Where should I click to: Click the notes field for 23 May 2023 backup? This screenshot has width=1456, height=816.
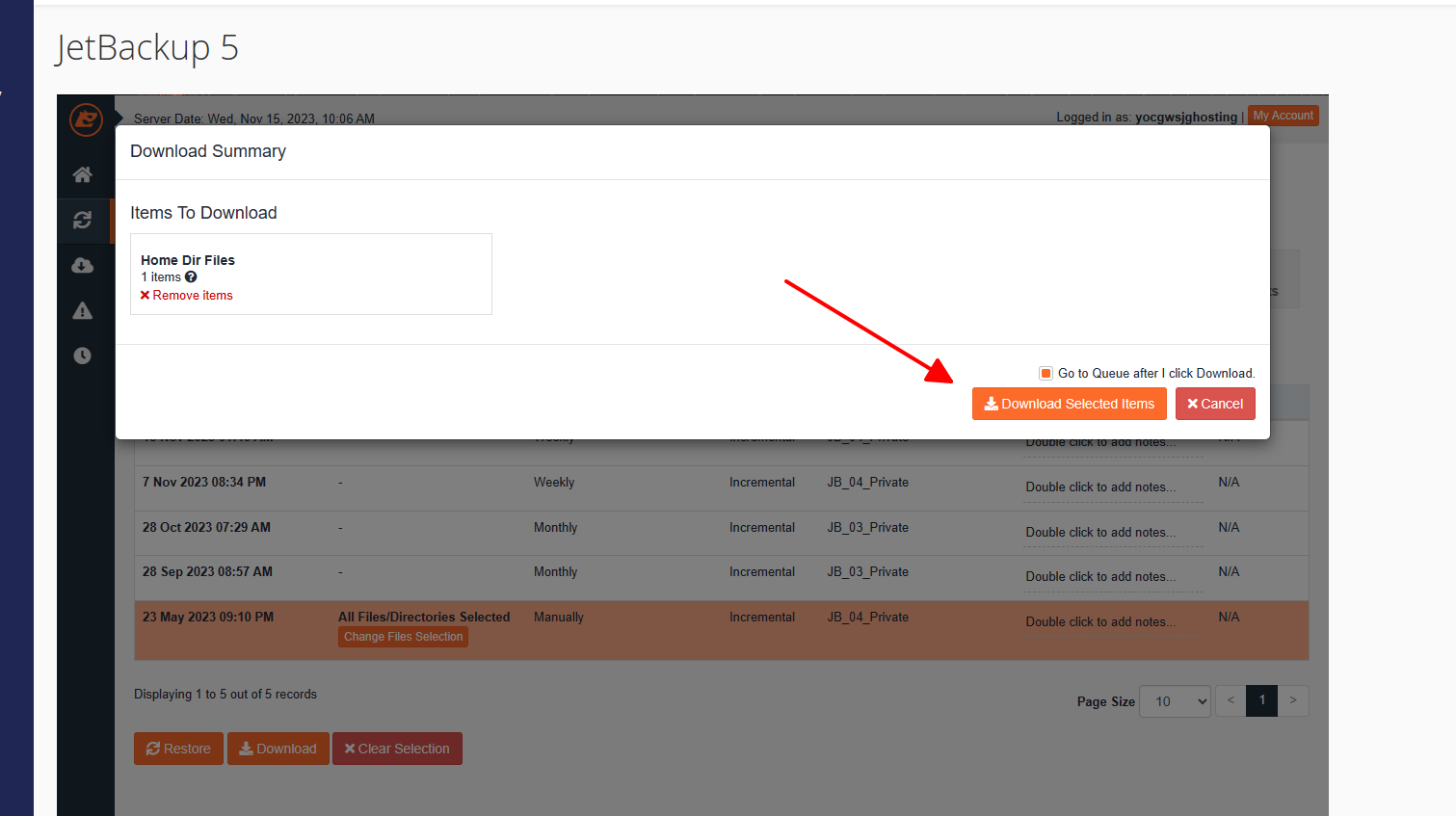click(1114, 622)
